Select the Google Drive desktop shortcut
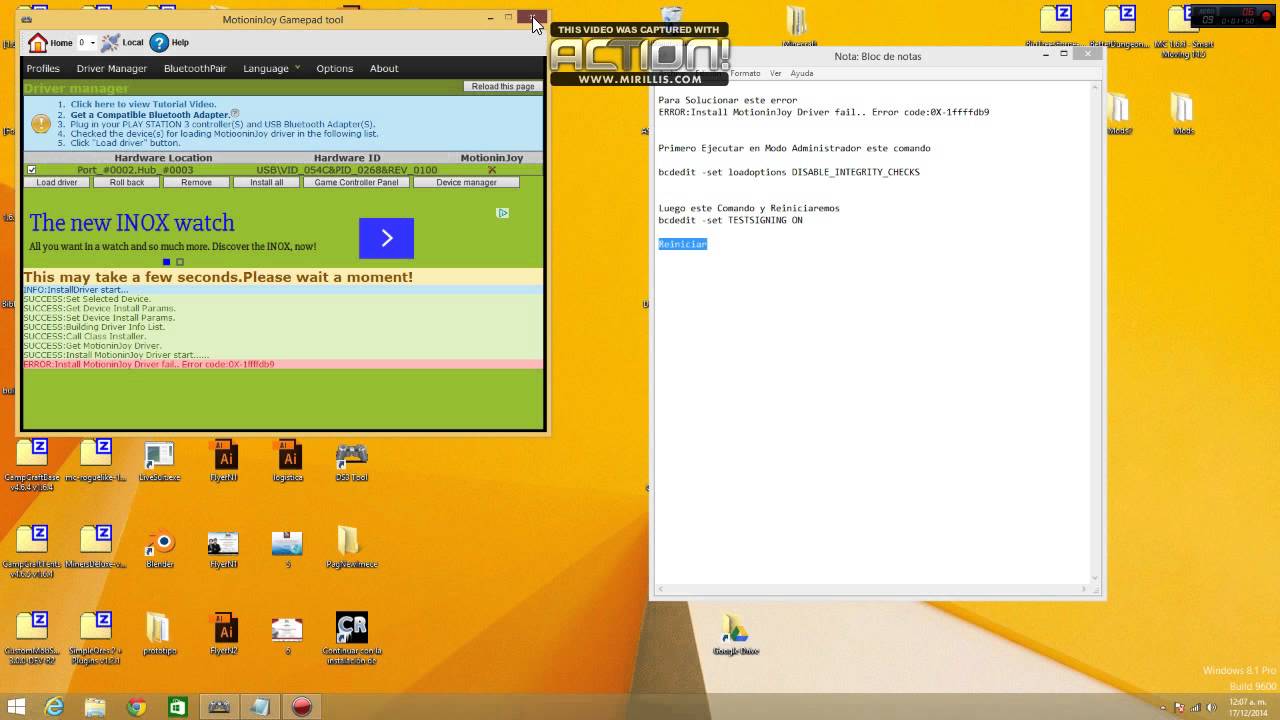The width and height of the screenshot is (1280, 720). [x=736, y=636]
